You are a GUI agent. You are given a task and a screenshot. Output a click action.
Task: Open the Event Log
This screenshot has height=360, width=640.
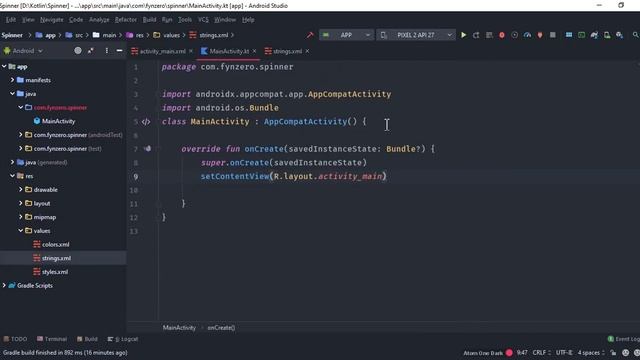(x=624, y=339)
